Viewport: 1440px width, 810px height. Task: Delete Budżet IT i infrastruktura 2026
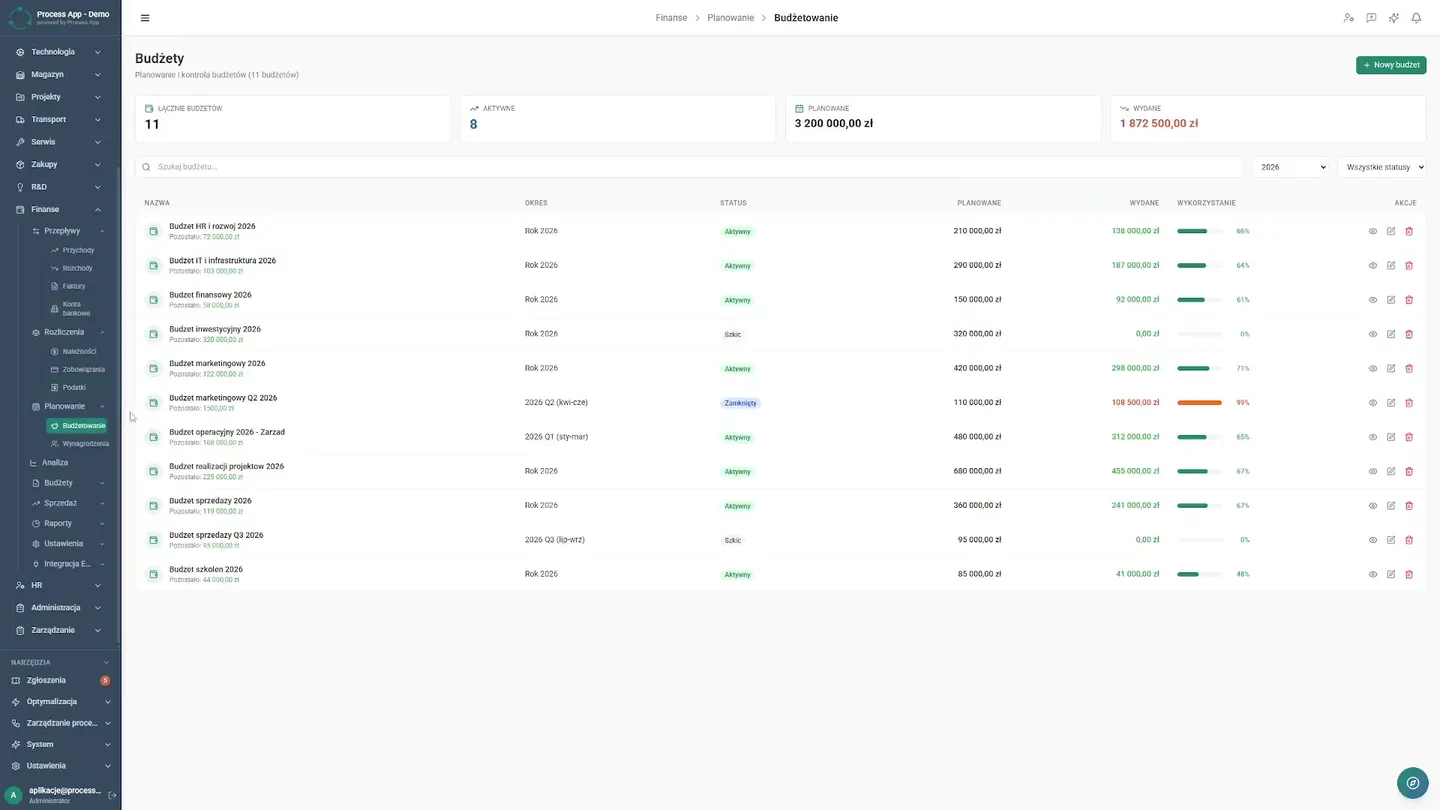click(1409, 266)
